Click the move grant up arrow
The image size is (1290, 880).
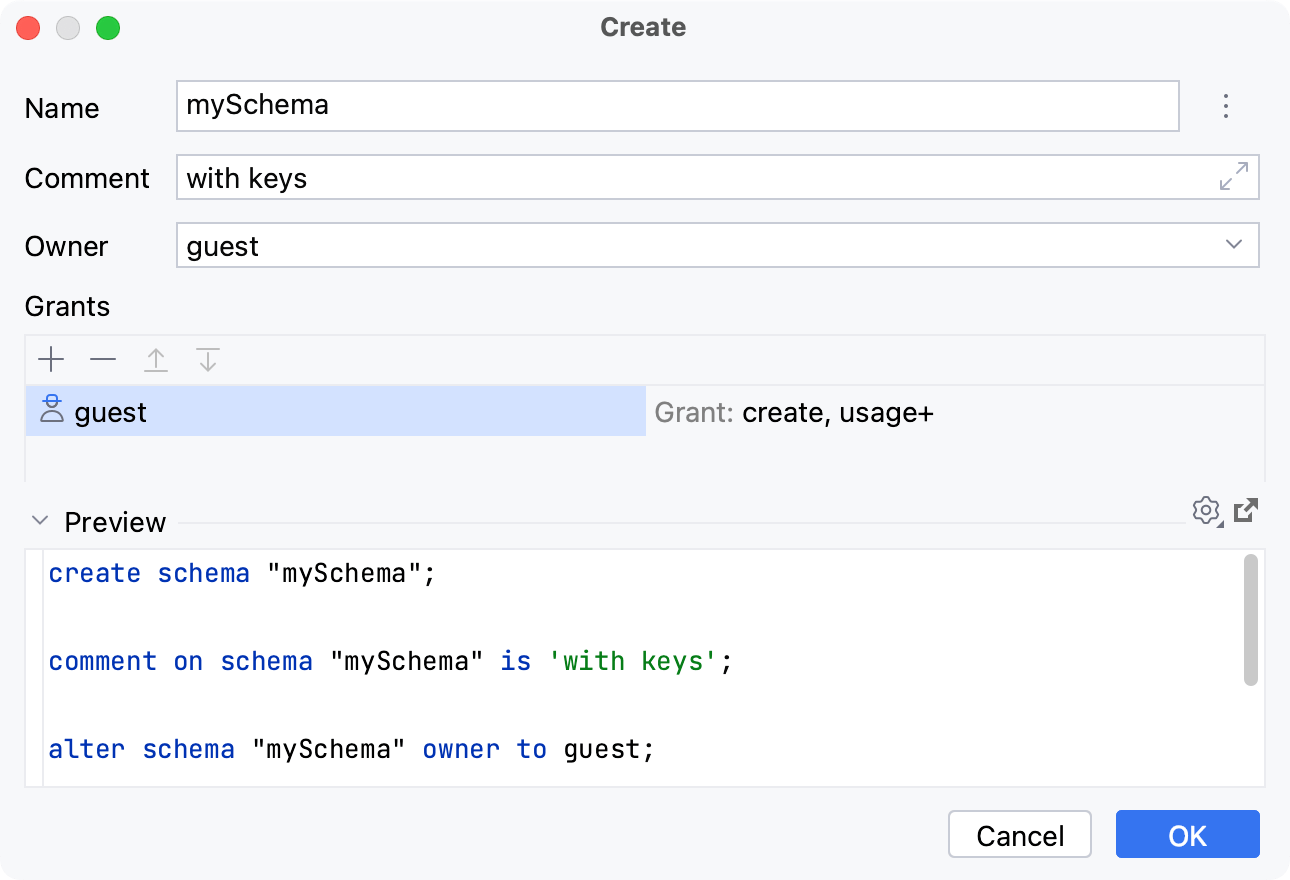click(x=156, y=359)
